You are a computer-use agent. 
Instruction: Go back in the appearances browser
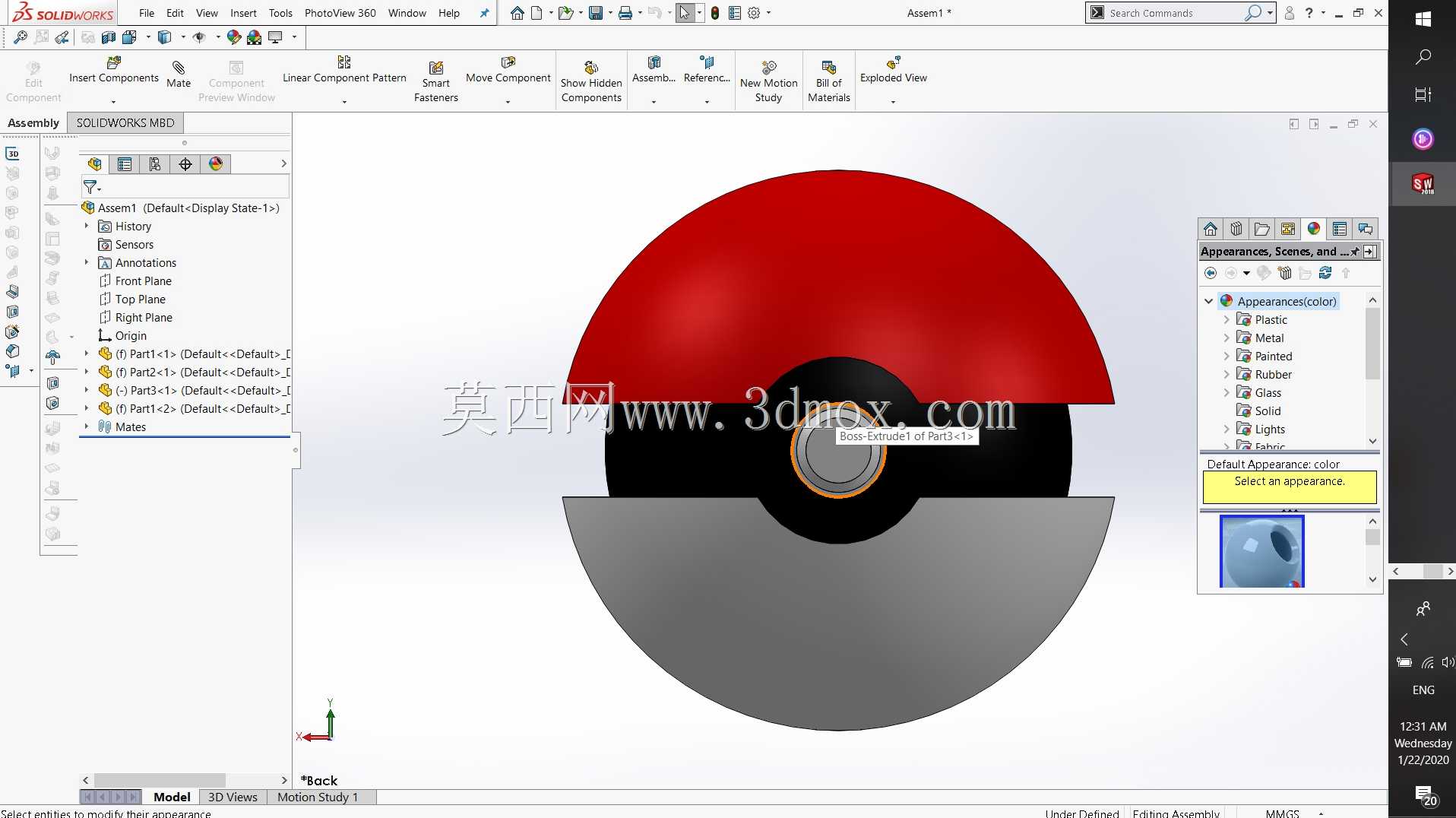click(x=1211, y=273)
